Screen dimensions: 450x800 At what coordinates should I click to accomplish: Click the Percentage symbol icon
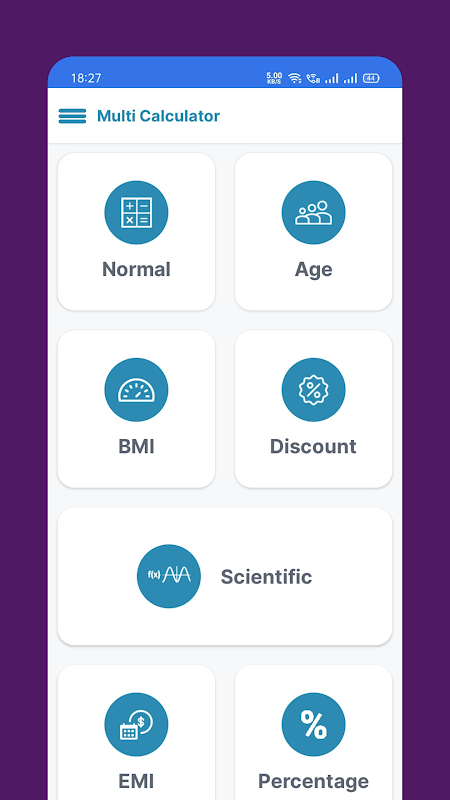(313, 724)
